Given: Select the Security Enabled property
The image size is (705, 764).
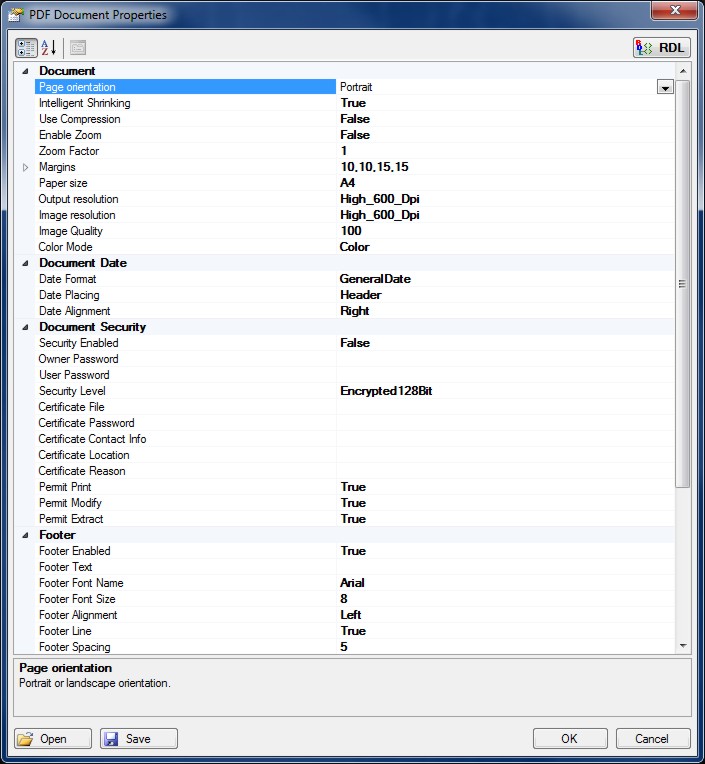Looking at the screenshot, I should tap(78, 343).
